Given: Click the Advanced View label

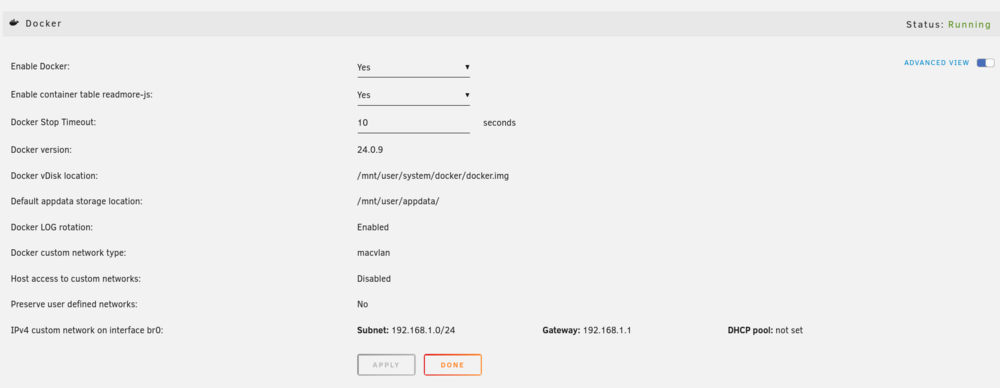Looking at the screenshot, I should [936, 63].
